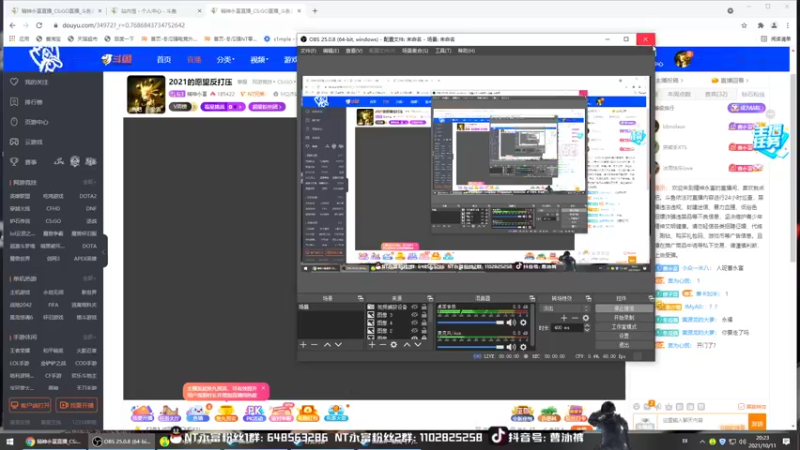Open 设置 button in OBS controls
Image resolution: width=800 pixels, height=450 pixels.
[x=623, y=336]
